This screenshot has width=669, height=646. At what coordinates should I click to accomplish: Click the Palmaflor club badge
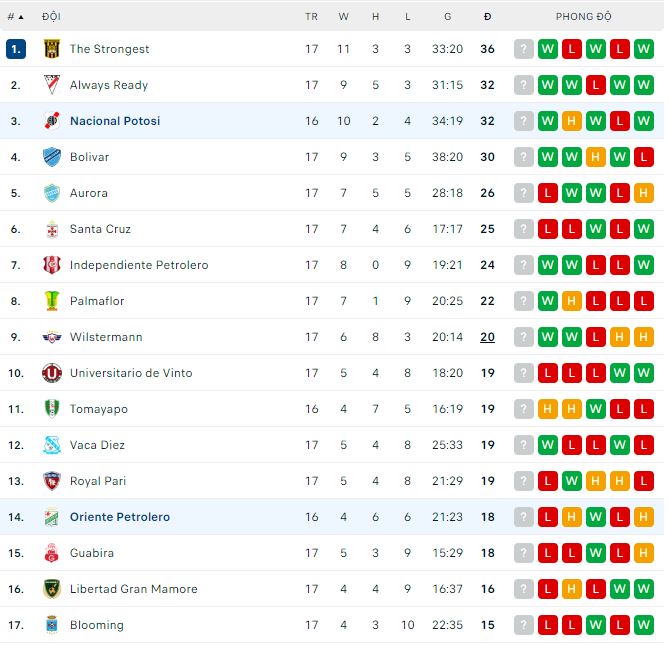pos(52,301)
